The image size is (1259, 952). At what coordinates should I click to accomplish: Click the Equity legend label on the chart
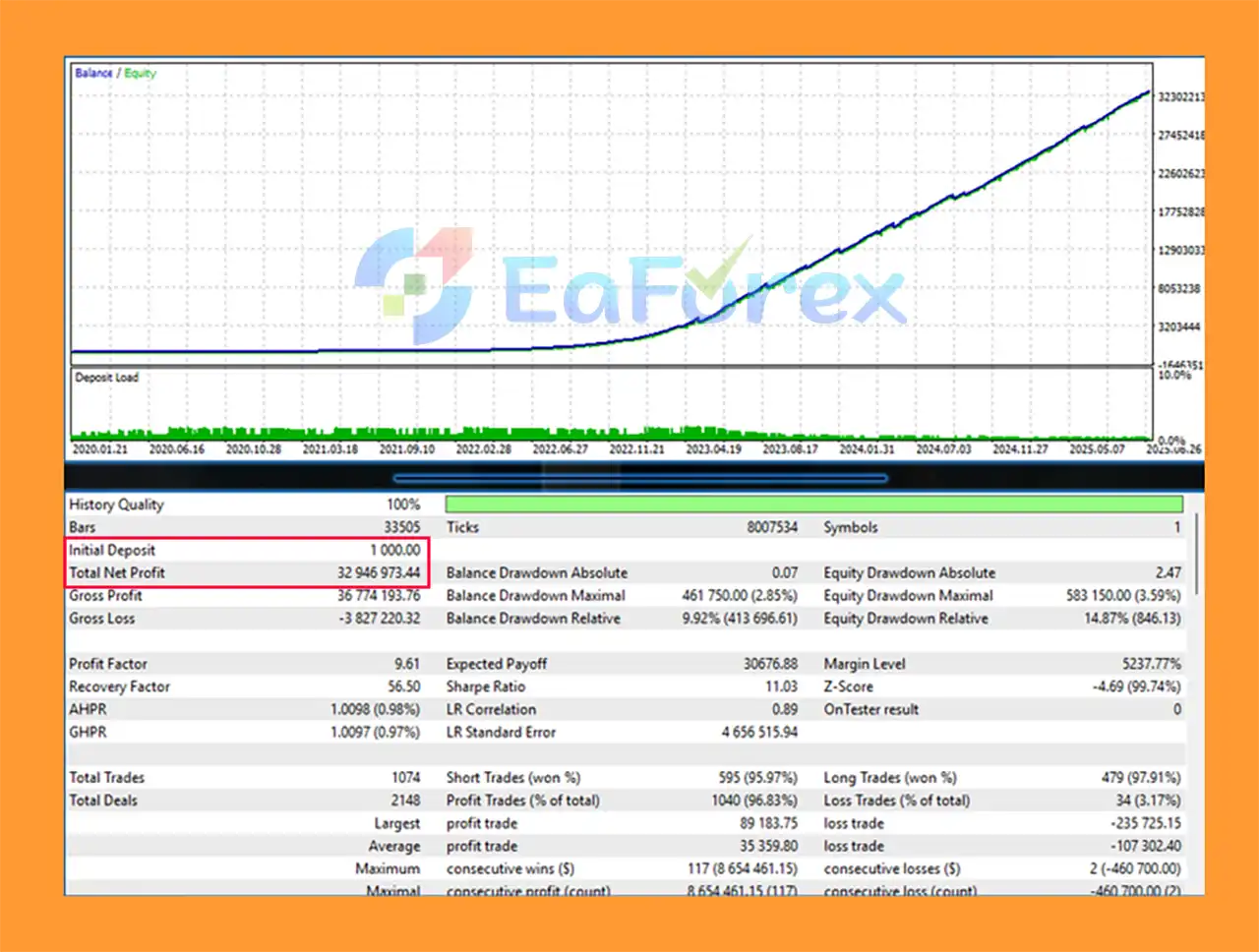coord(140,73)
